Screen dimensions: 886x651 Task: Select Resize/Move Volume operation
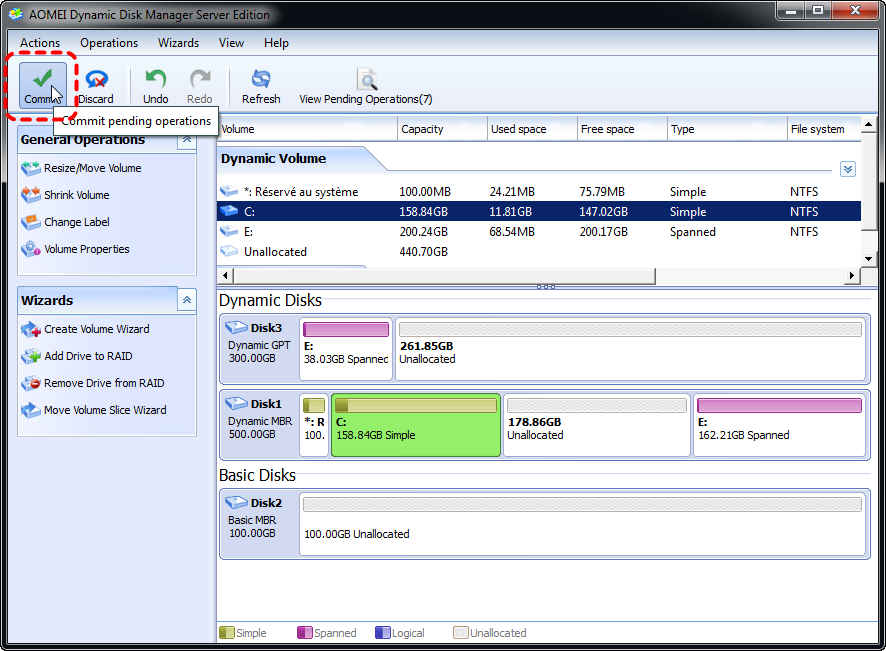click(x=92, y=168)
